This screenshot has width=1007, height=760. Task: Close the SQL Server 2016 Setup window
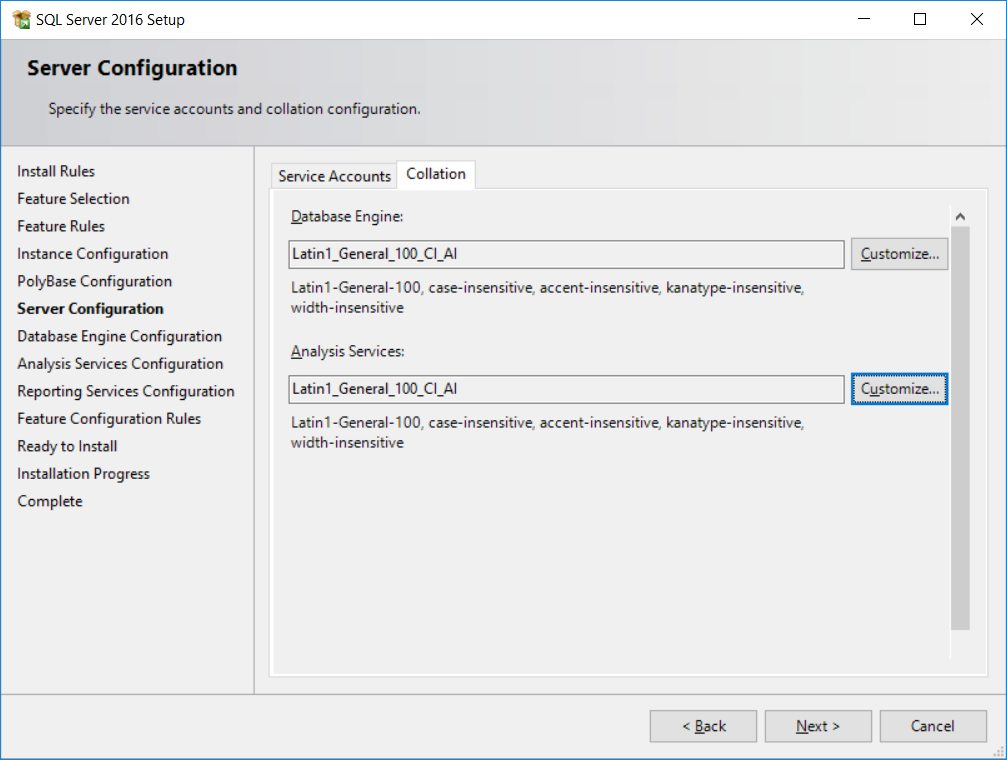click(976, 19)
